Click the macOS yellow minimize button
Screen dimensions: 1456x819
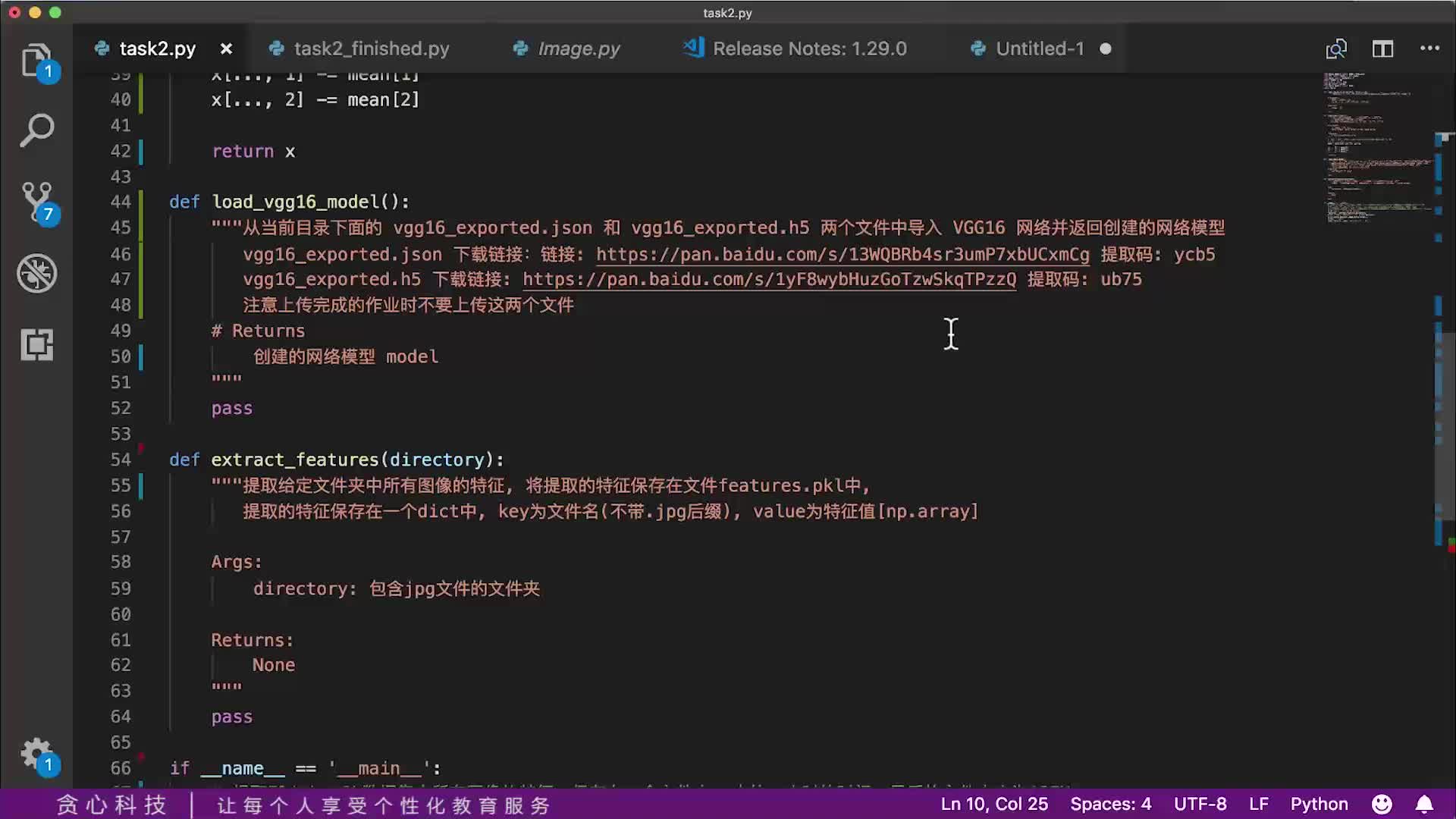coord(34,12)
